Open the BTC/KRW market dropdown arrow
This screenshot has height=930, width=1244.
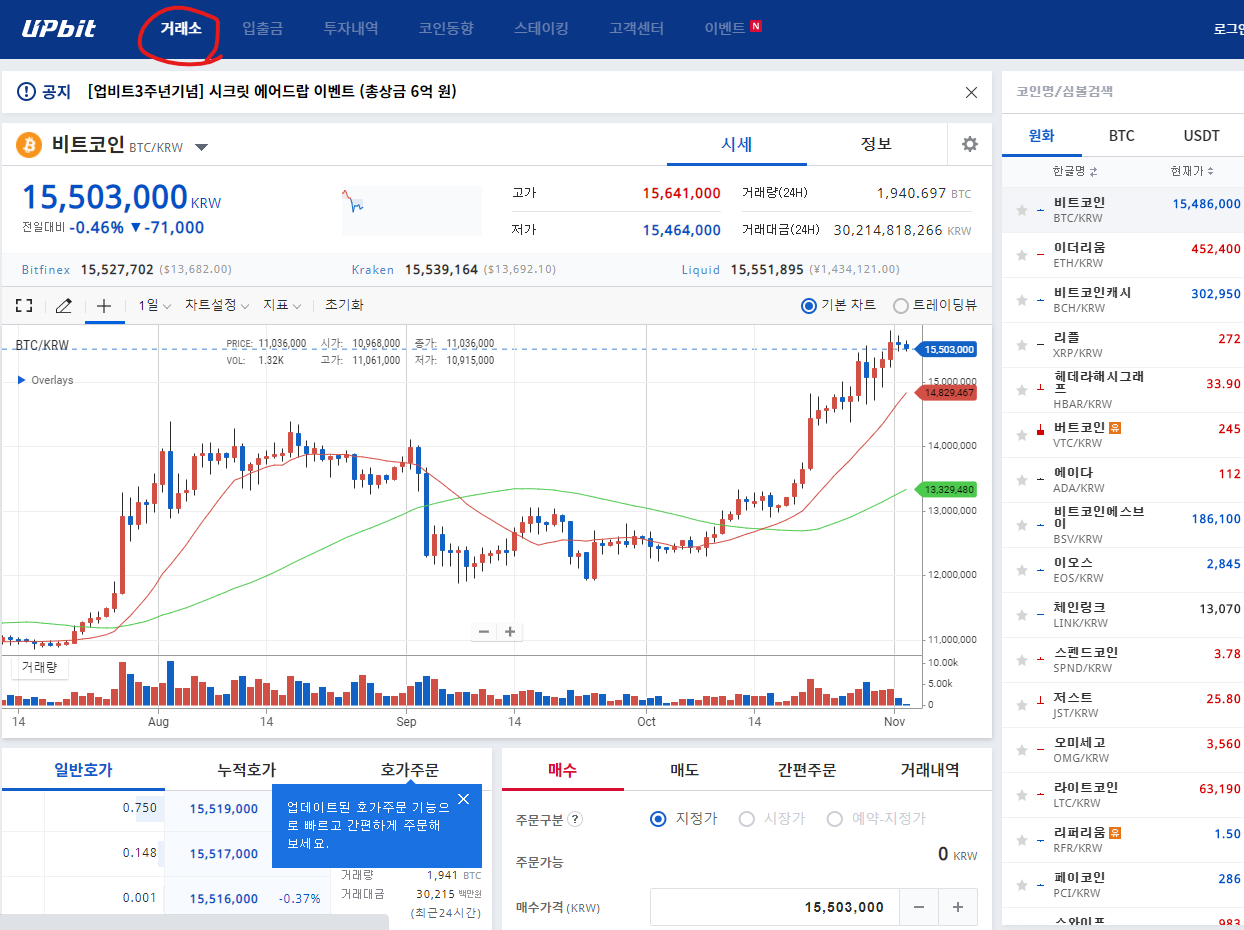coord(201,147)
